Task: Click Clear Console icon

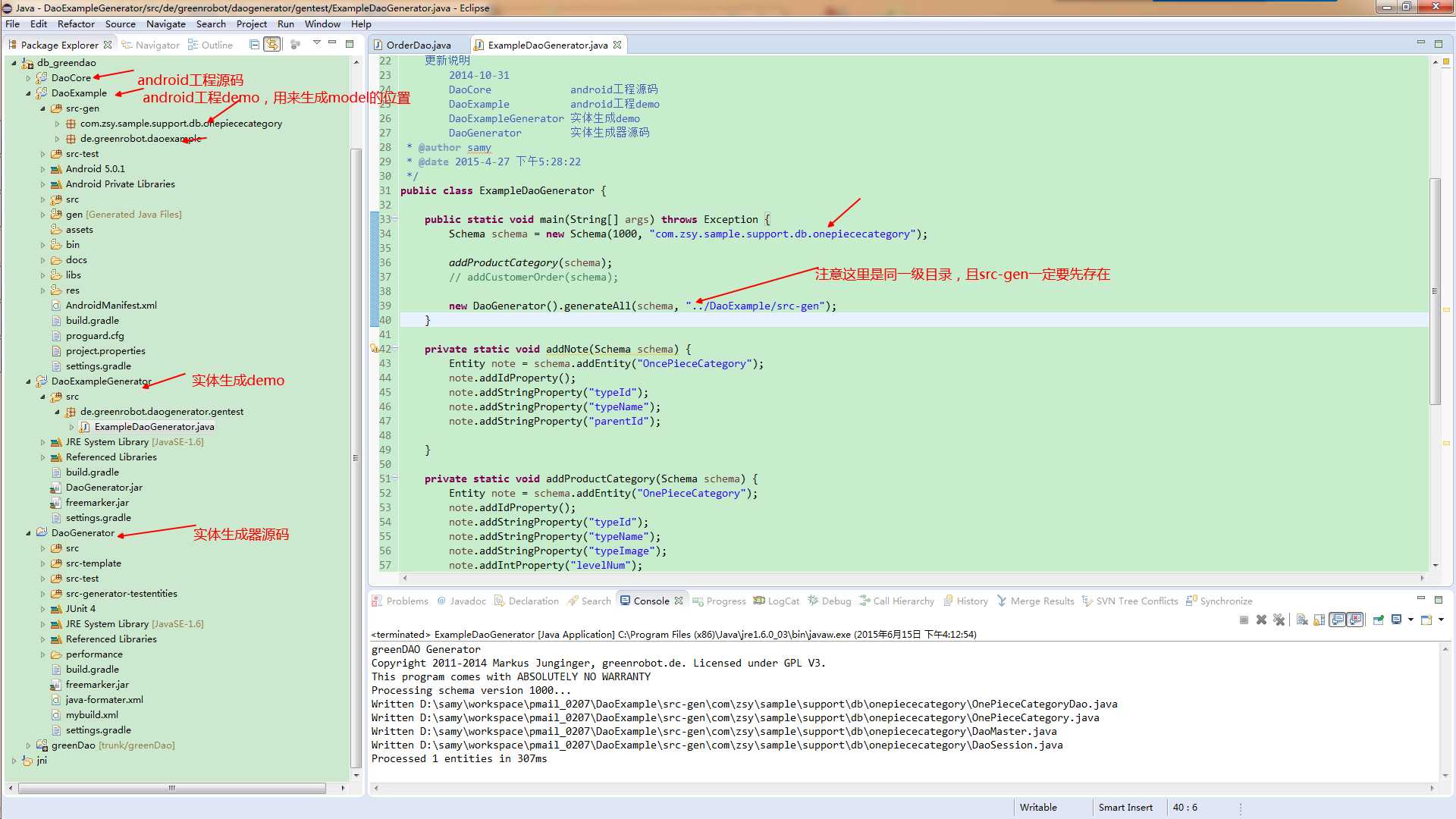Action: pyautogui.click(x=1302, y=620)
